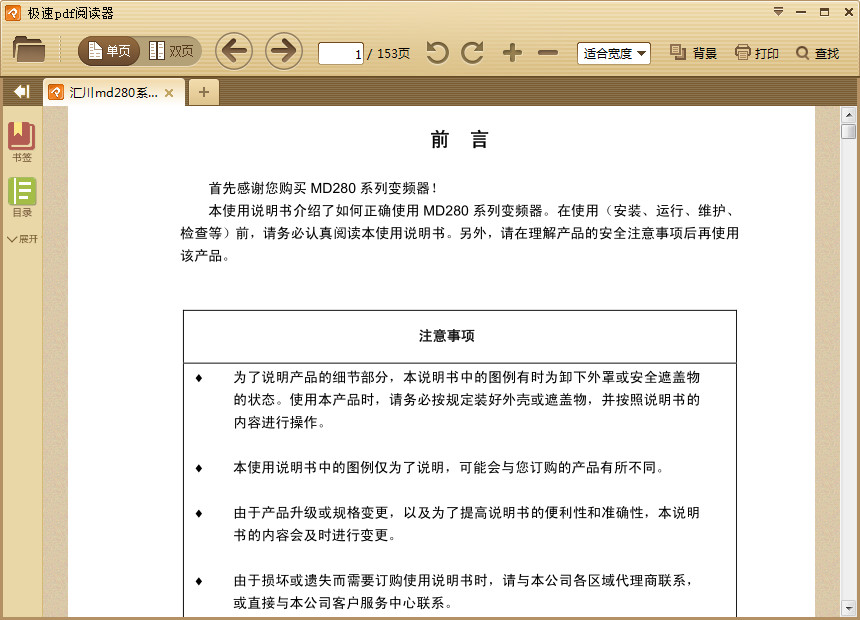Viewport: 860px width, 620px height.
Task: Zoom out with the minus icon
Action: 548,53
